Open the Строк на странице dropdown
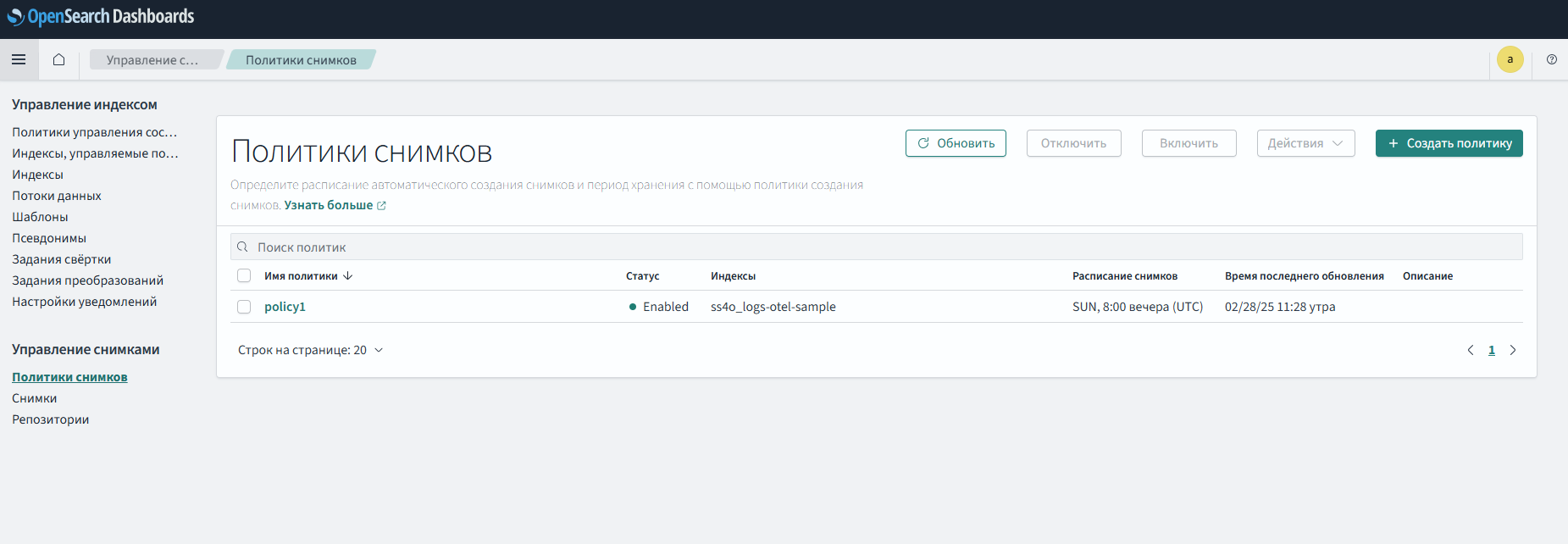 point(310,350)
